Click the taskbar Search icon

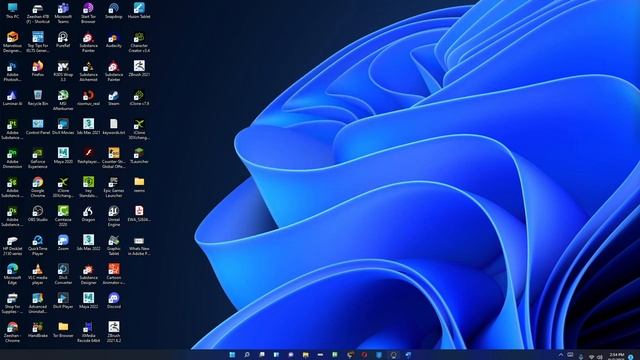click(247, 355)
